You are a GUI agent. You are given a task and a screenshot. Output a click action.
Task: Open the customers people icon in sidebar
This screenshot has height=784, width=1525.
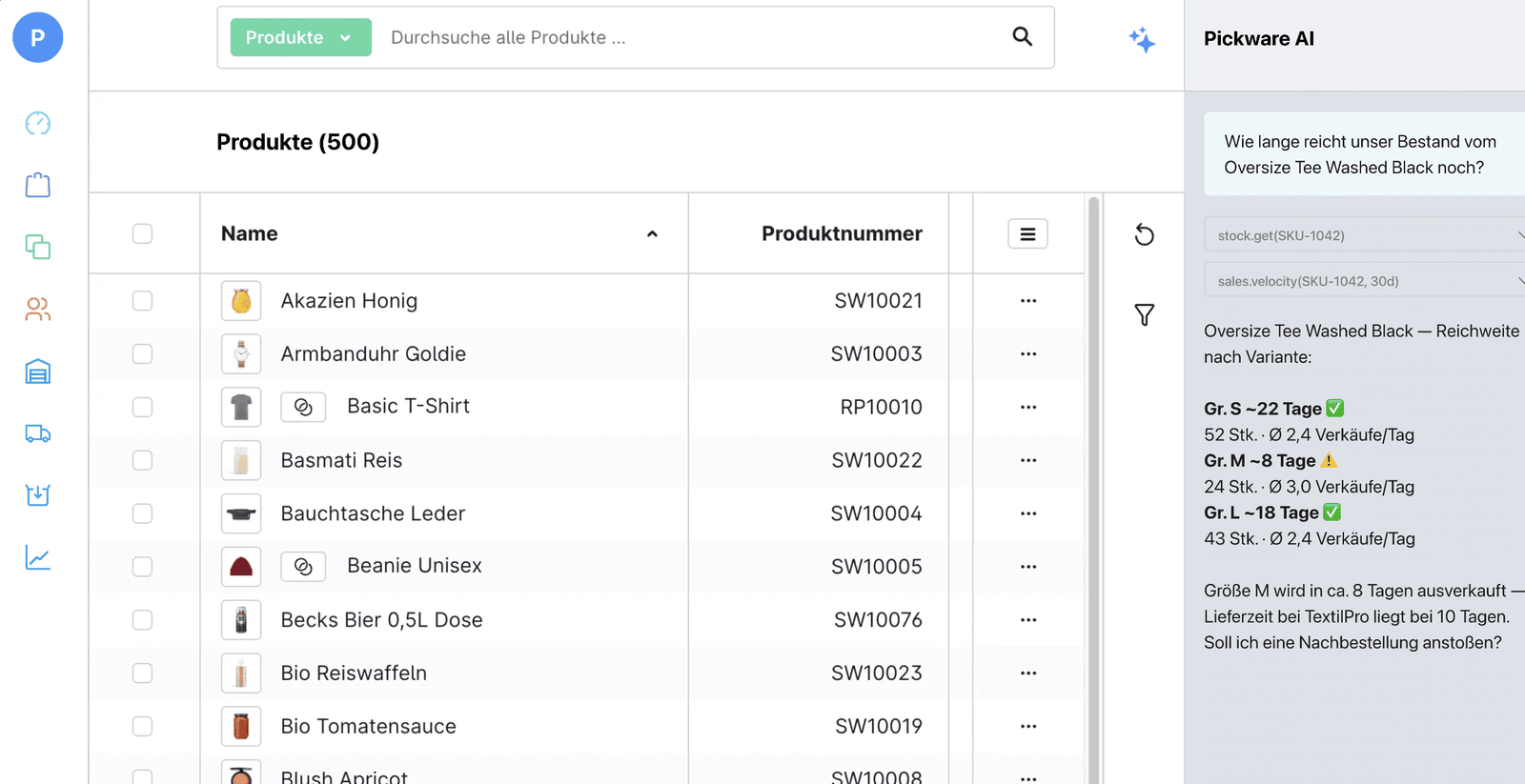38,309
